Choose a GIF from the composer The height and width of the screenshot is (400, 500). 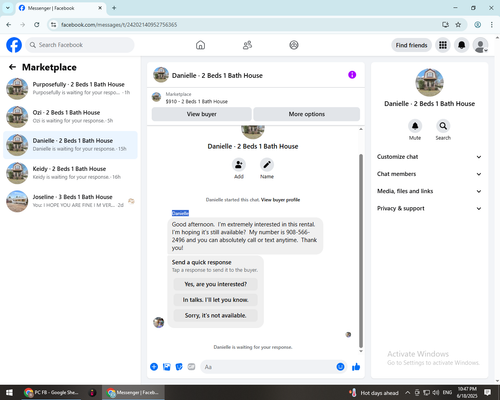click(191, 367)
